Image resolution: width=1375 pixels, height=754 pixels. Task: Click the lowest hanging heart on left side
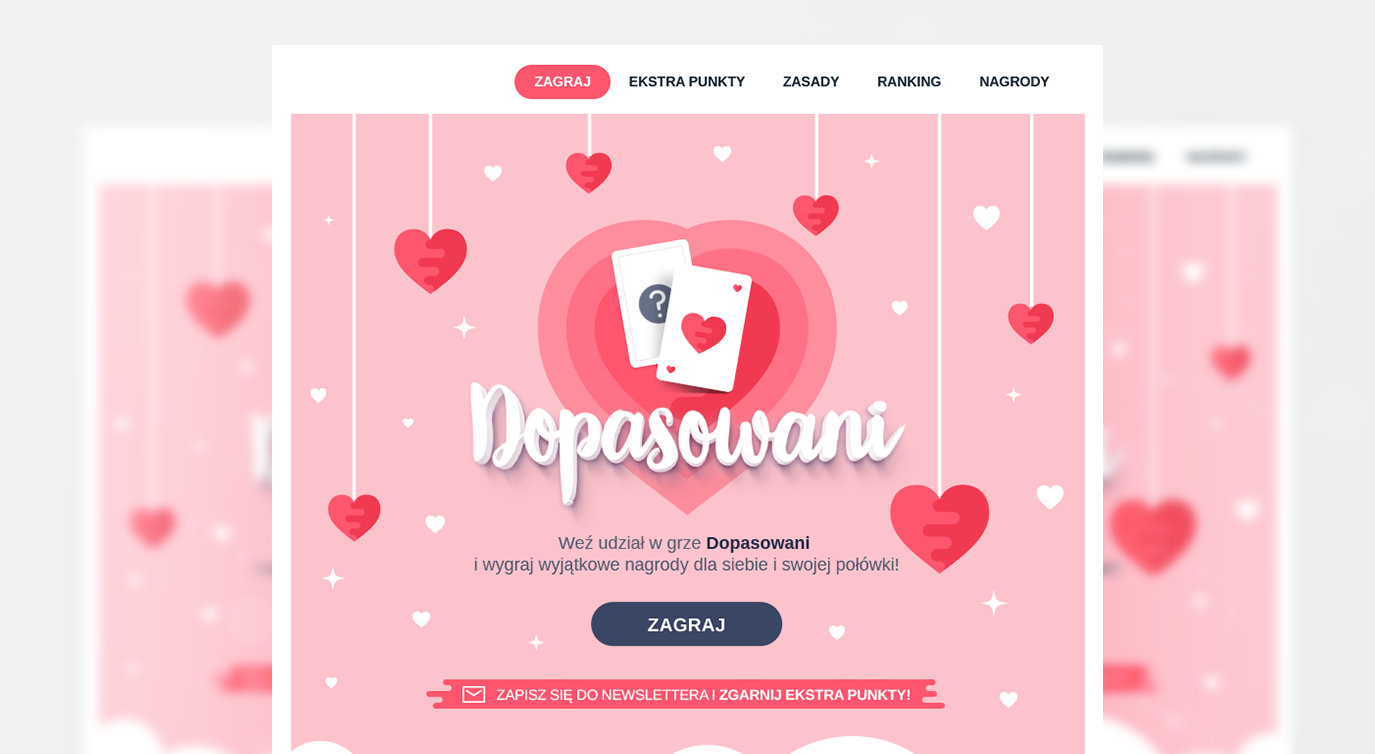354,517
